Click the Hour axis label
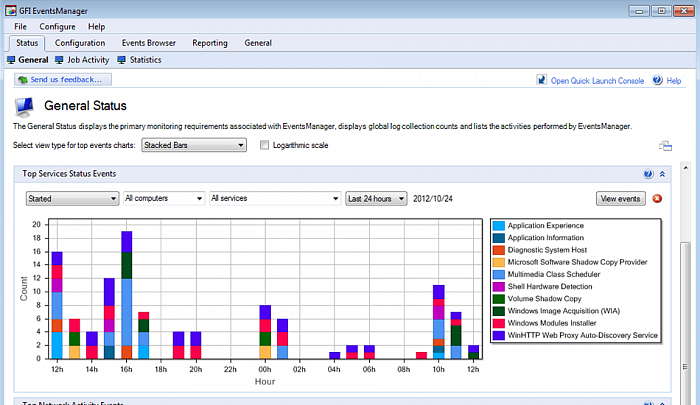The image size is (700, 405). [265, 382]
